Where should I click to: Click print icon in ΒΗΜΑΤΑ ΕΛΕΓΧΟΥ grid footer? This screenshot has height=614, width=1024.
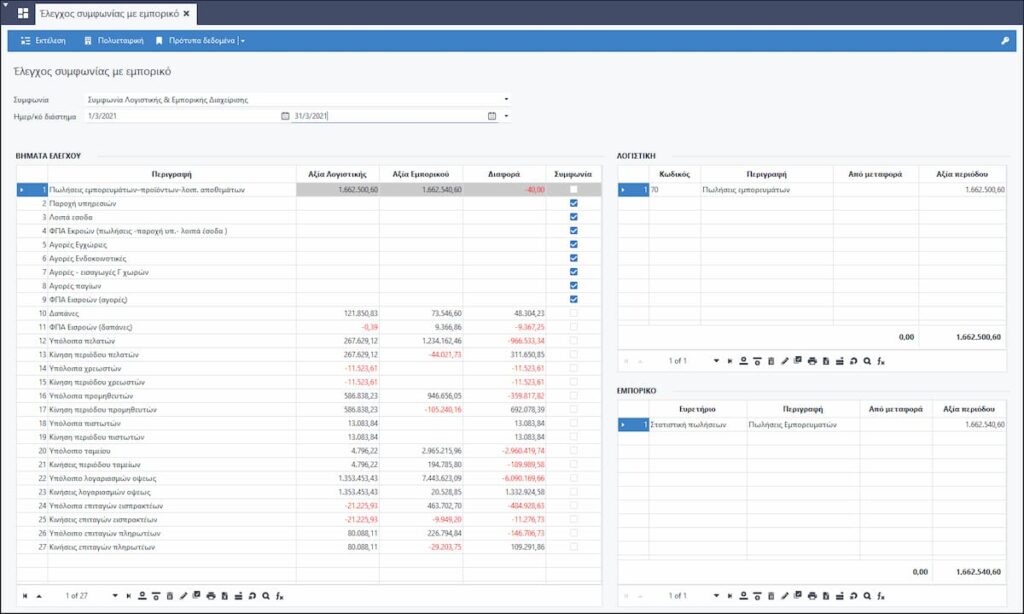pyautogui.click(x=210, y=596)
